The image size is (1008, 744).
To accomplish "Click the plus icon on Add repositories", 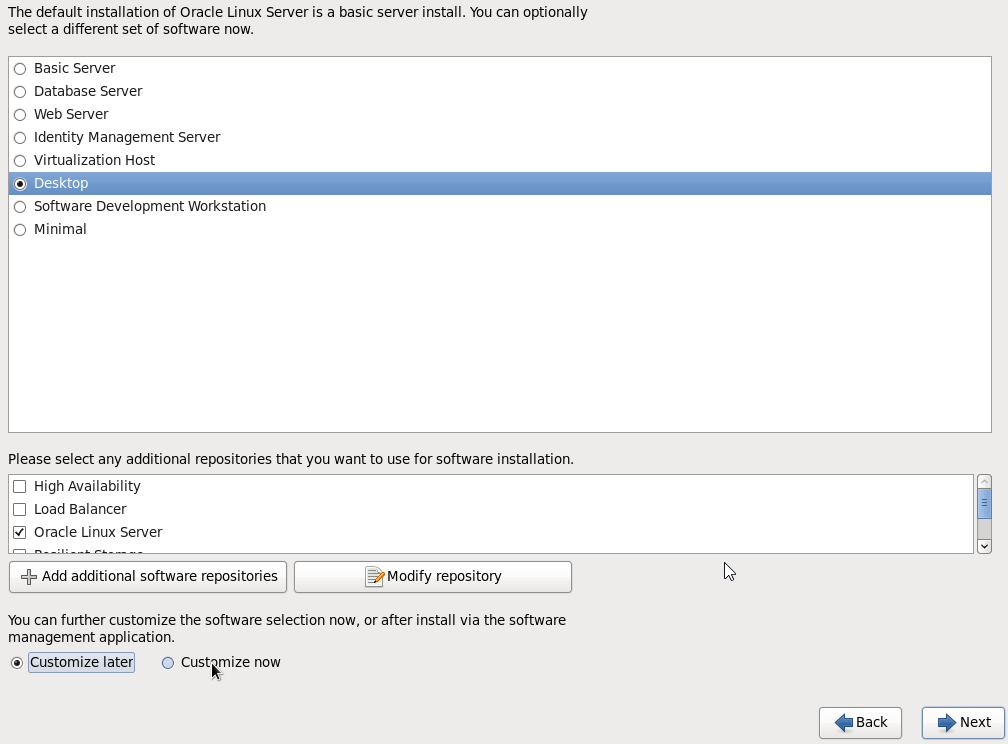I will point(29,577).
